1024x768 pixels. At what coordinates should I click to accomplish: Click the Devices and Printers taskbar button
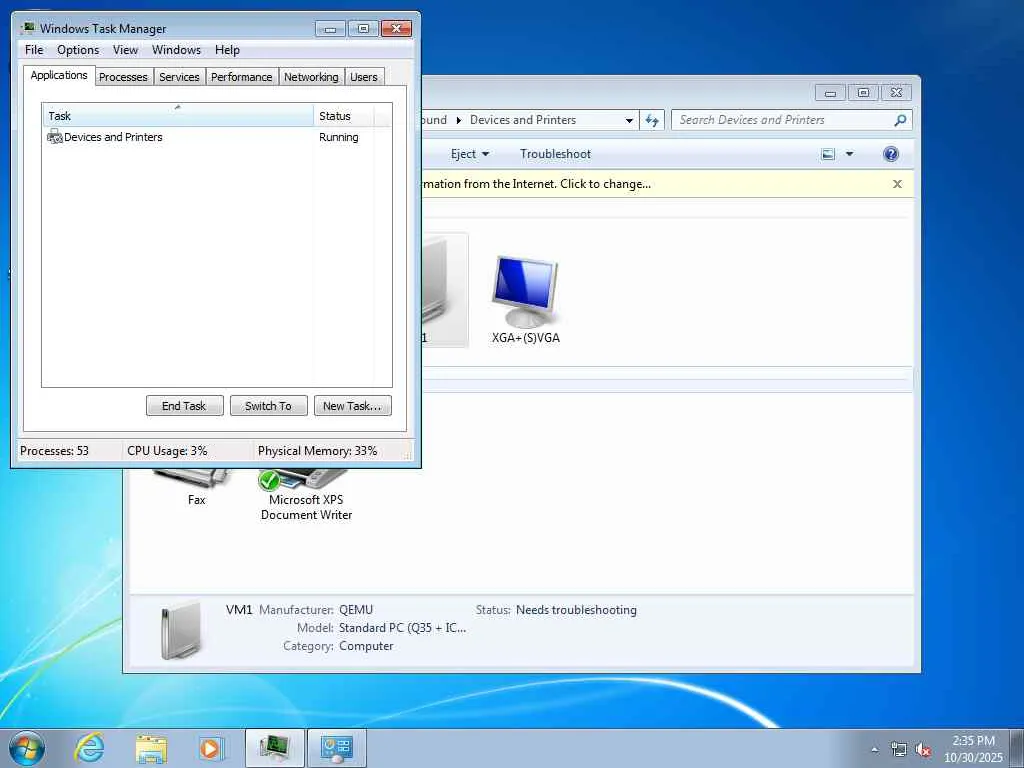pos(337,748)
